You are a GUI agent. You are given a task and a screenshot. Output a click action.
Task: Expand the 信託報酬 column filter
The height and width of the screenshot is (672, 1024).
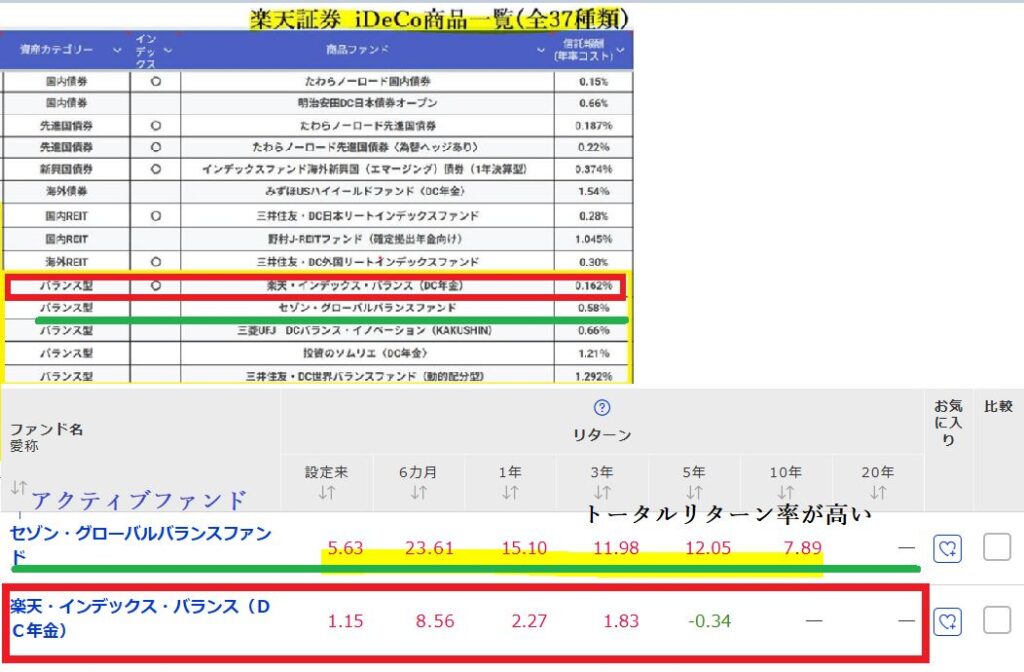pos(620,49)
